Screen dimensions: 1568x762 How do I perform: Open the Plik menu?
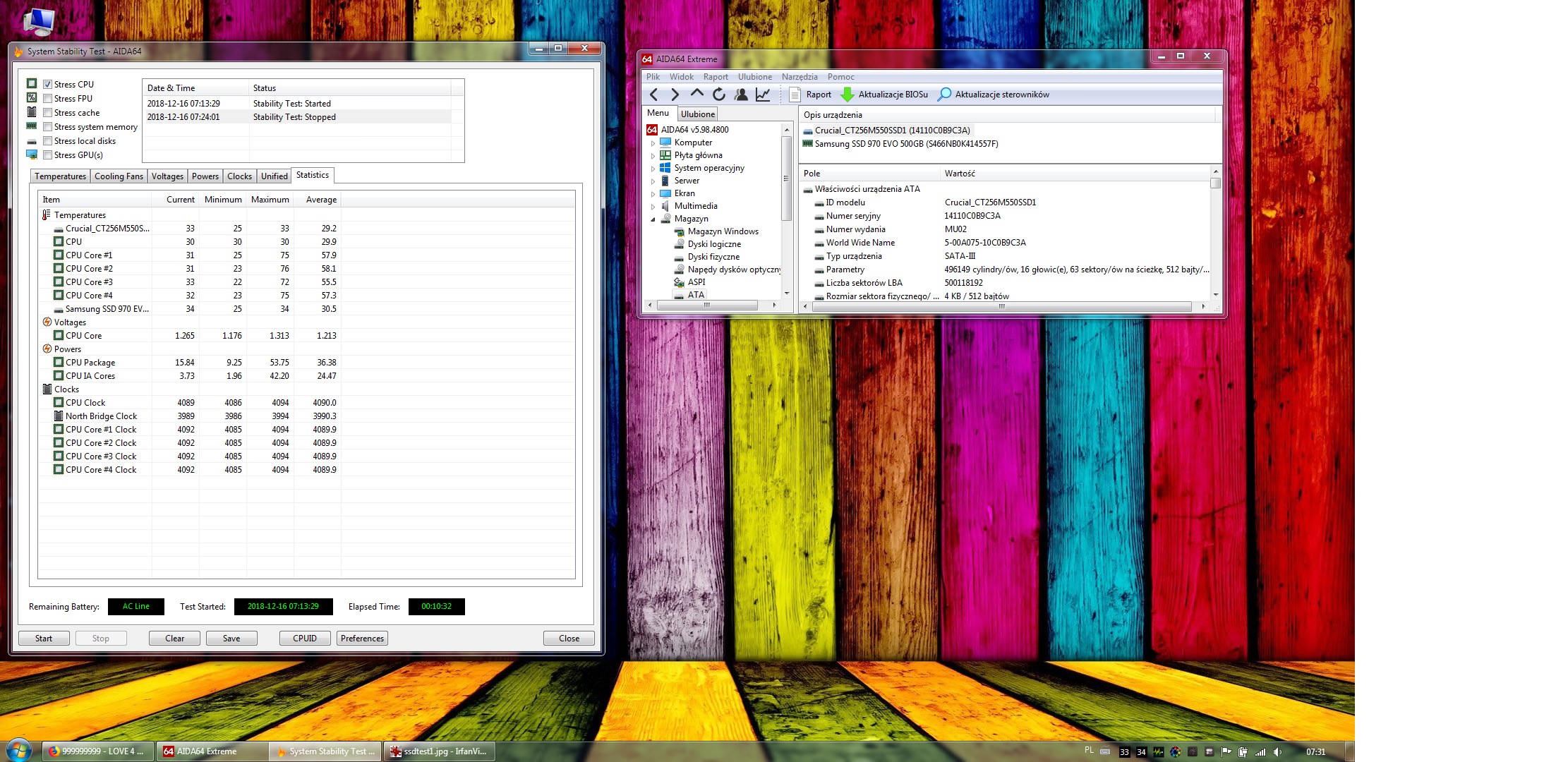[x=653, y=77]
